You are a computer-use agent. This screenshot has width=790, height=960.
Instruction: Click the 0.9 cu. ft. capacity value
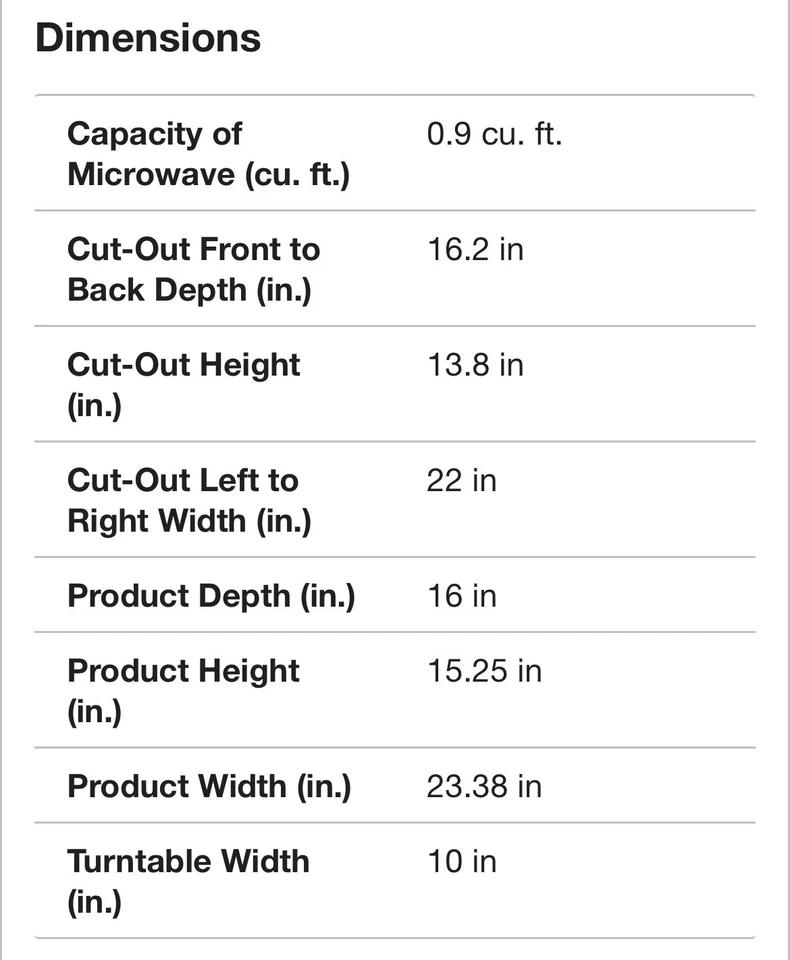pyautogui.click(x=494, y=134)
